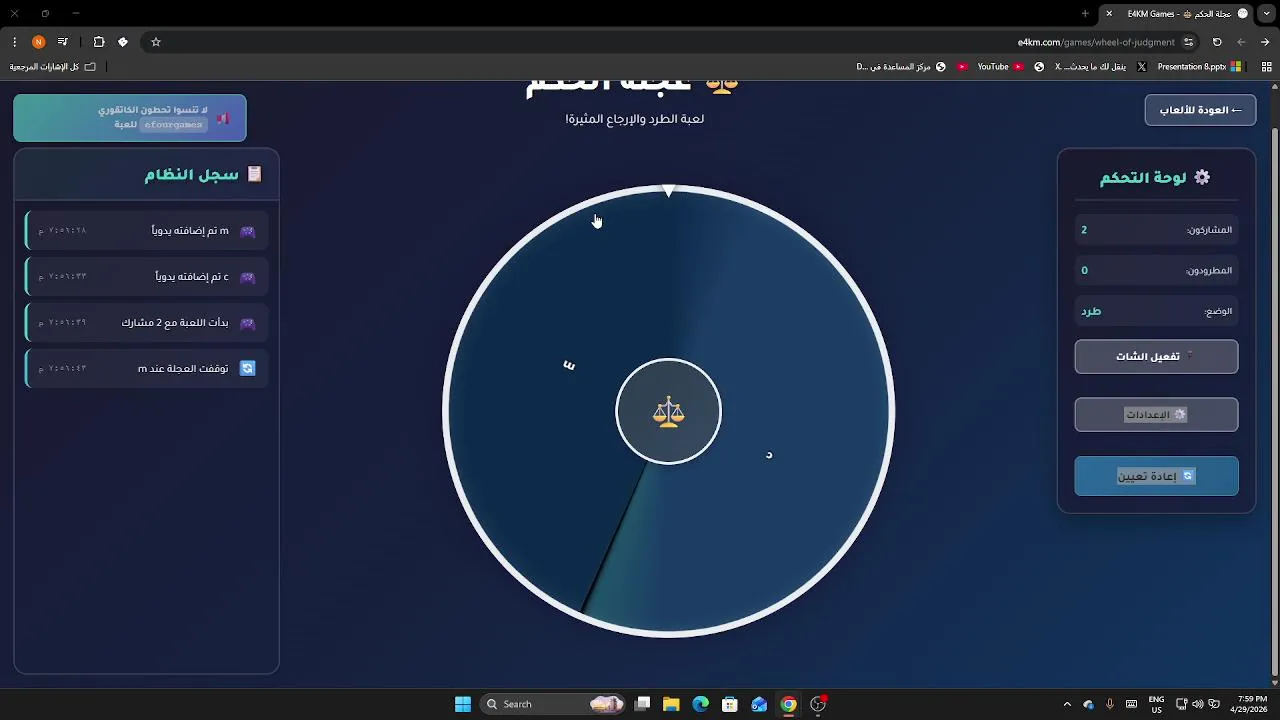Go back via العودة للألعاب button
The height and width of the screenshot is (720, 1280).
click(x=1200, y=110)
